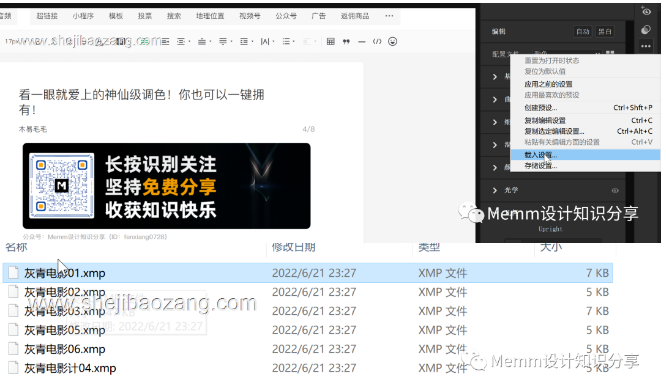Open the 模板 insert tab
666x381 pixels.
click(116, 16)
